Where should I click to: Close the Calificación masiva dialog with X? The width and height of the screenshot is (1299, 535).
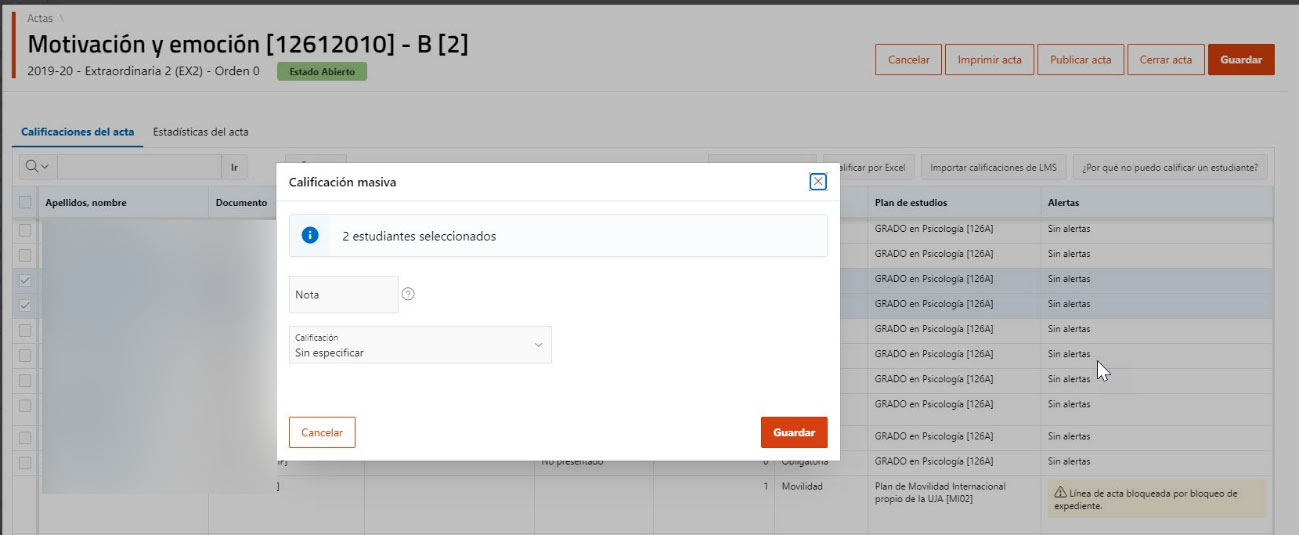coord(818,181)
